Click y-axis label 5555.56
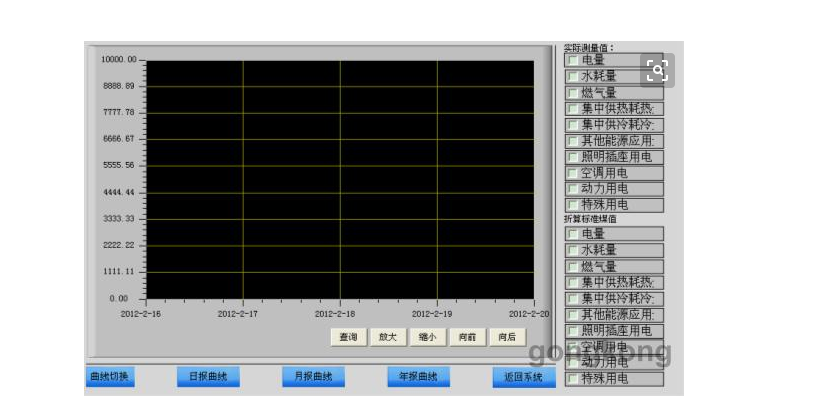Viewport: 818px width, 403px height. (119, 165)
